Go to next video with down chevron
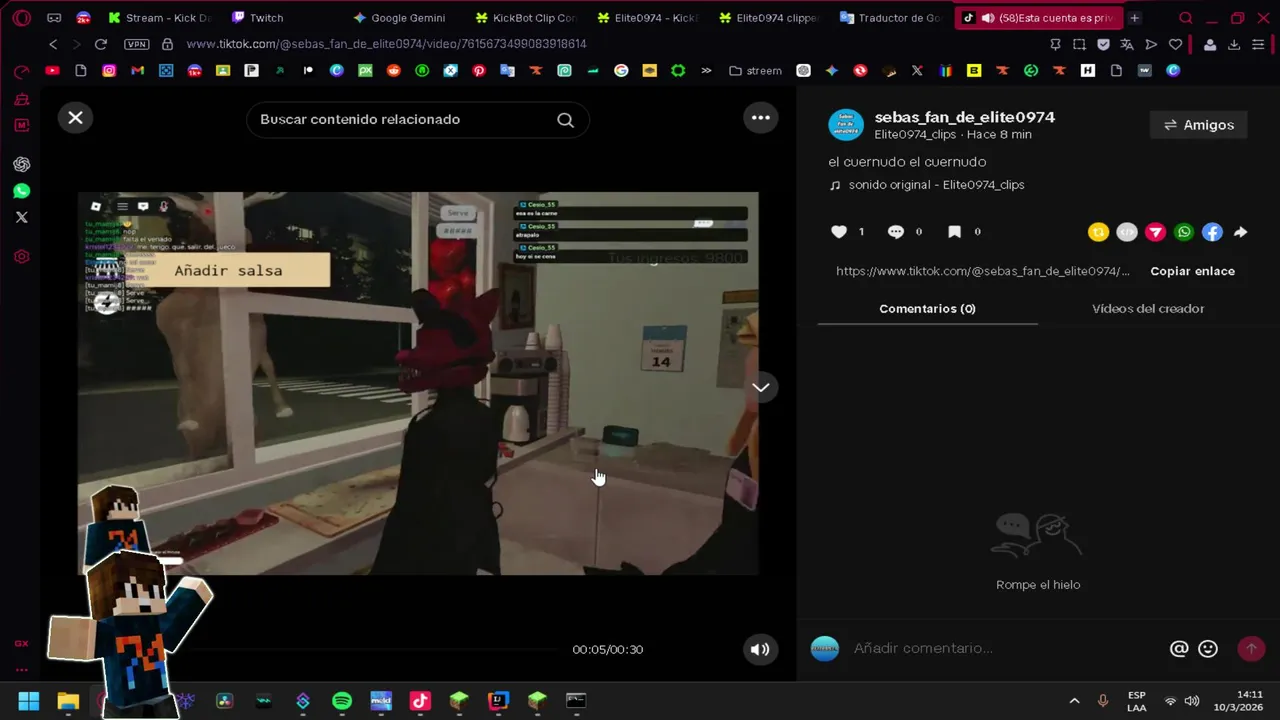The width and height of the screenshot is (1280, 720). pos(761,387)
